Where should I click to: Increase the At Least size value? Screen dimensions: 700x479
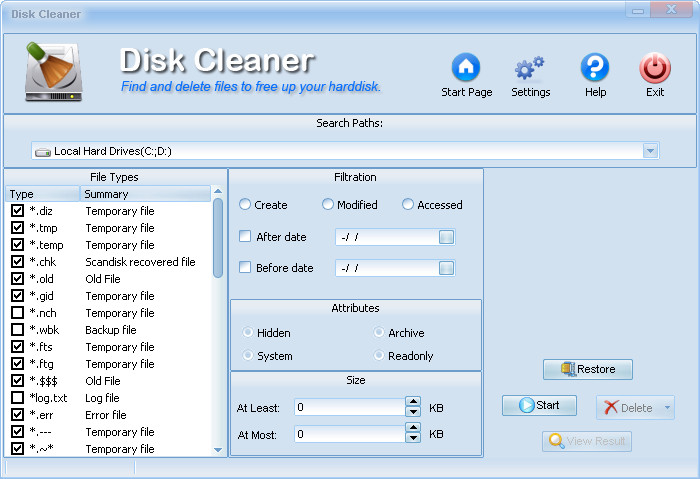tap(413, 402)
